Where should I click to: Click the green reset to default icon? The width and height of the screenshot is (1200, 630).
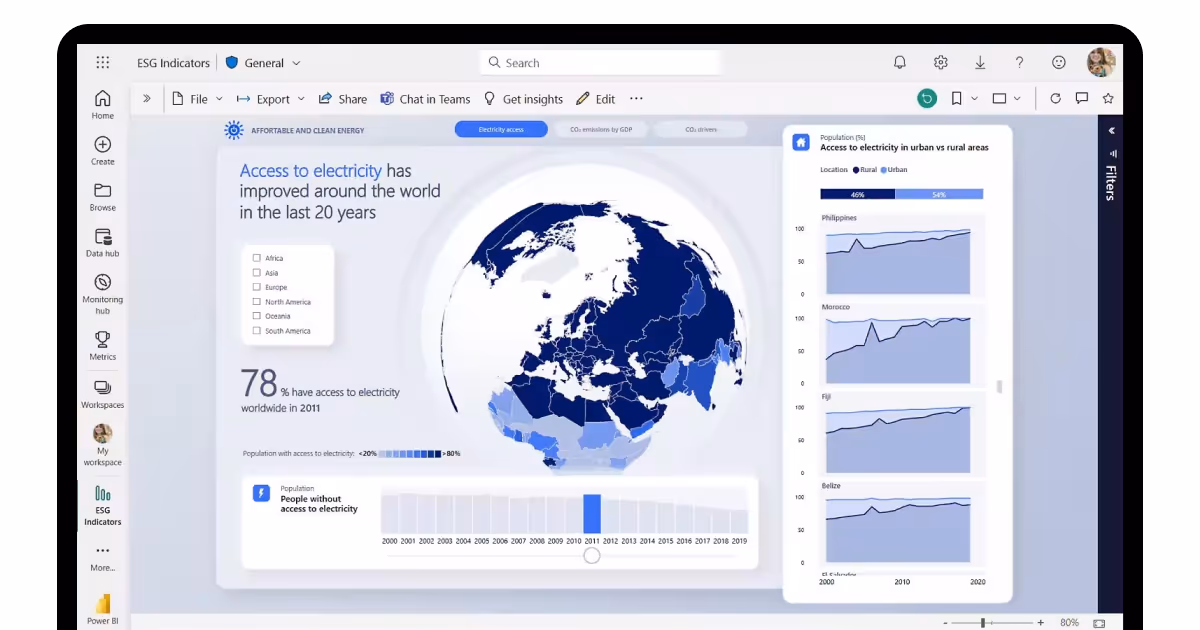[x=927, y=98]
